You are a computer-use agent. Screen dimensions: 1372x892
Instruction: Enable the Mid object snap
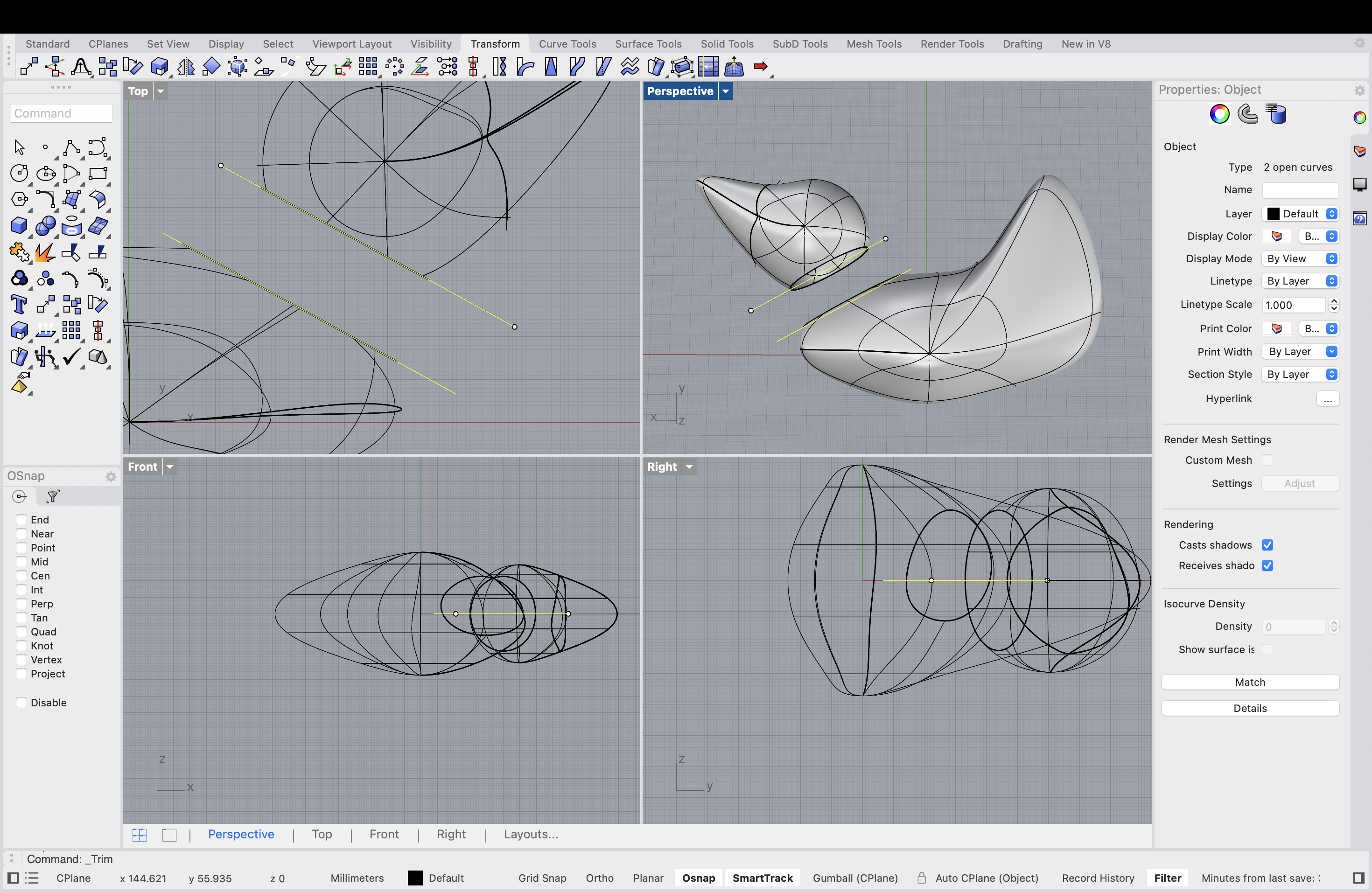[21, 562]
